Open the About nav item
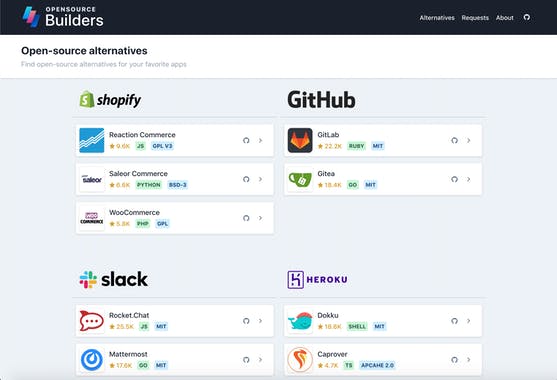Image resolution: width=557 pixels, height=380 pixels. [504, 18]
